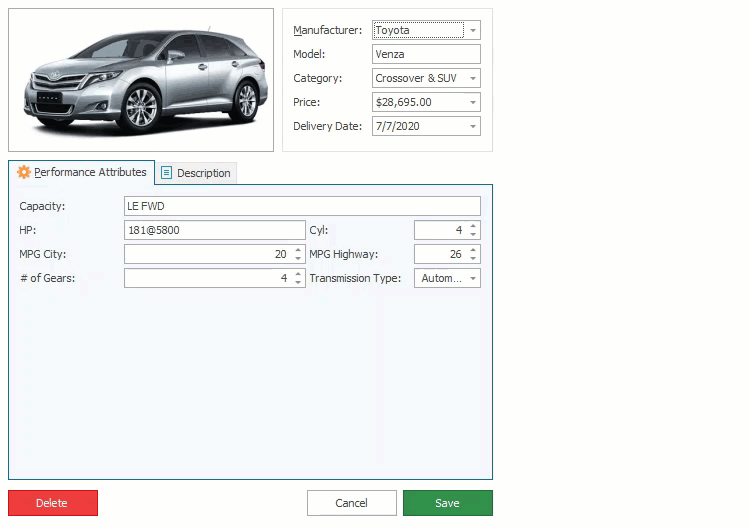Click the Toyota Venza car photo

click(x=141, y=80)
